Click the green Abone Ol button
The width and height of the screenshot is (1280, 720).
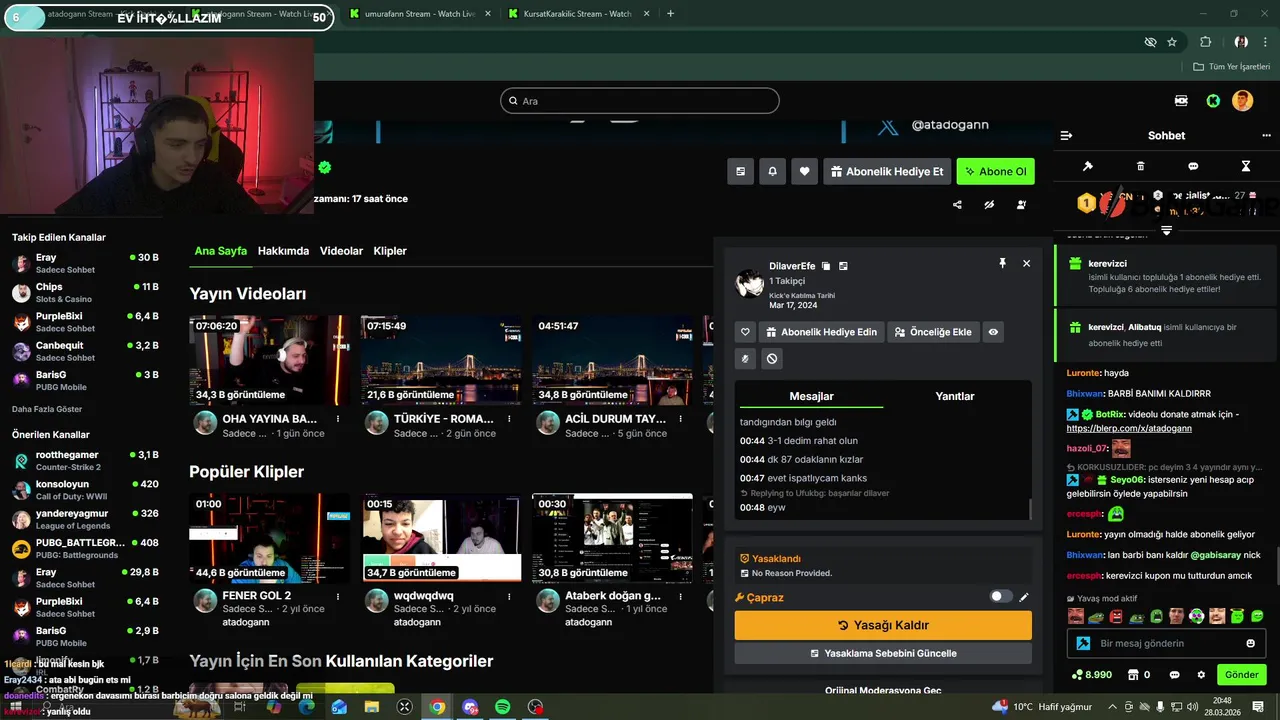pyautogui.click(x=995, y=171)
